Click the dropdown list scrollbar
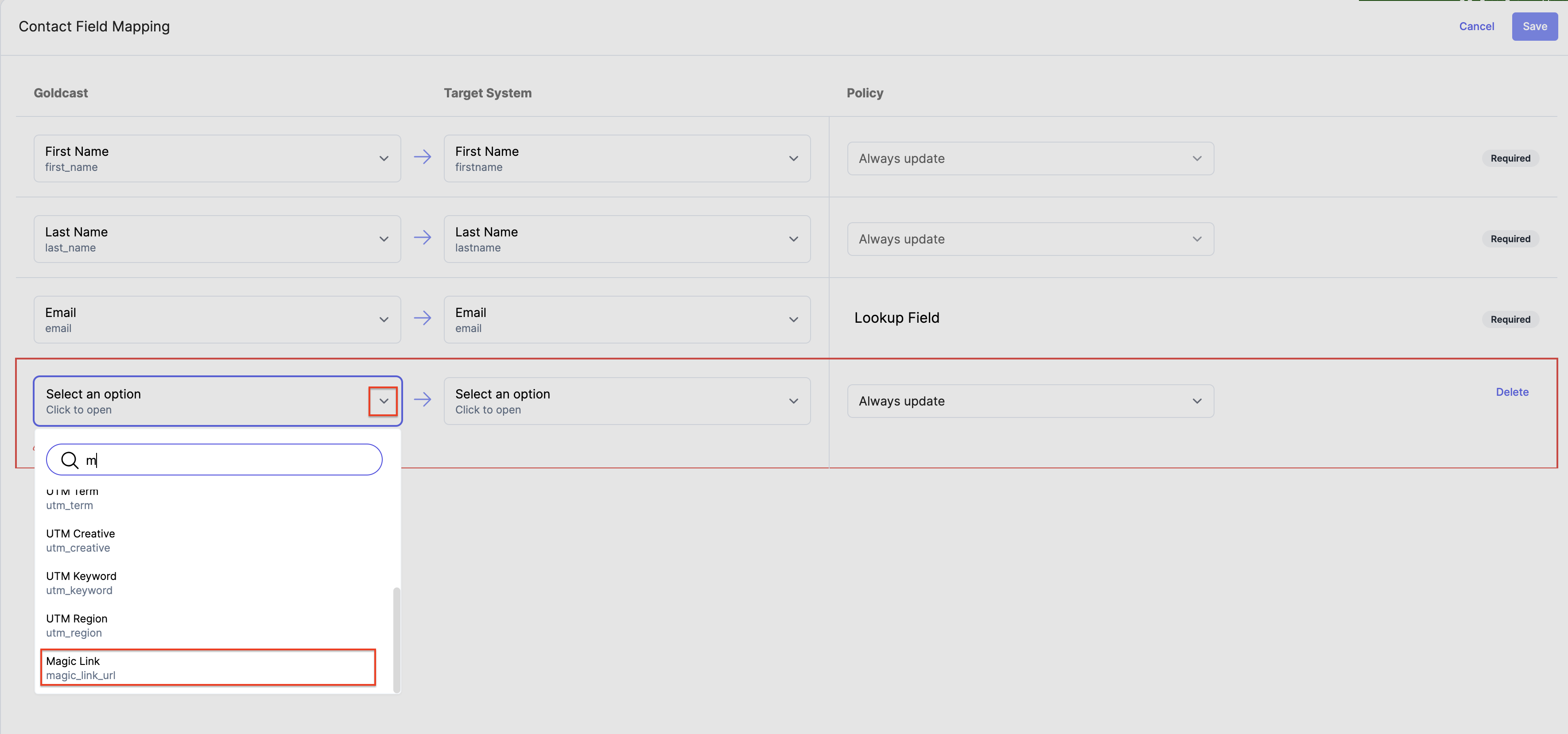 [397, 639]
